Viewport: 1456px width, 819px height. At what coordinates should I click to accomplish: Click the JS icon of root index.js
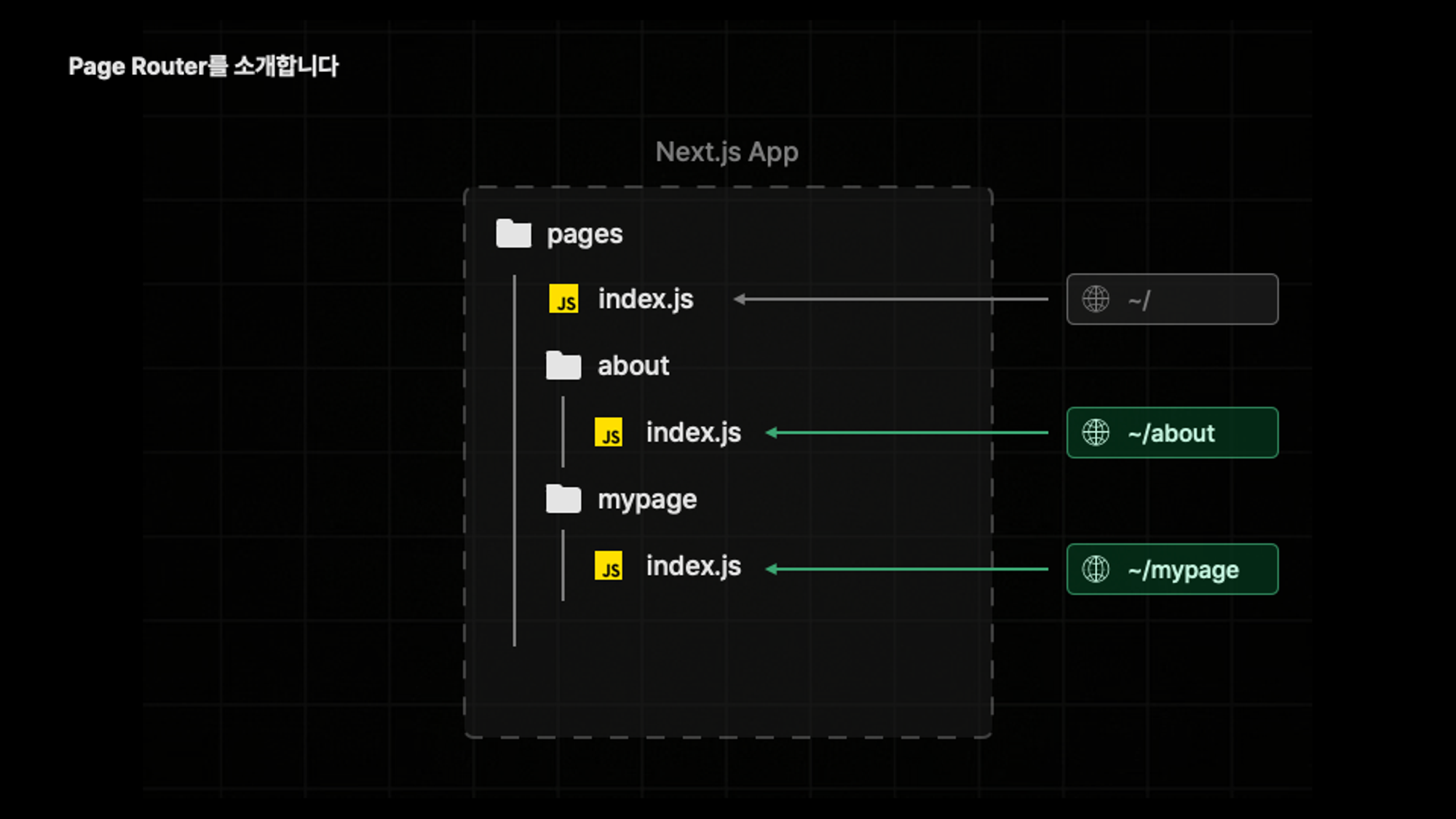563,299
